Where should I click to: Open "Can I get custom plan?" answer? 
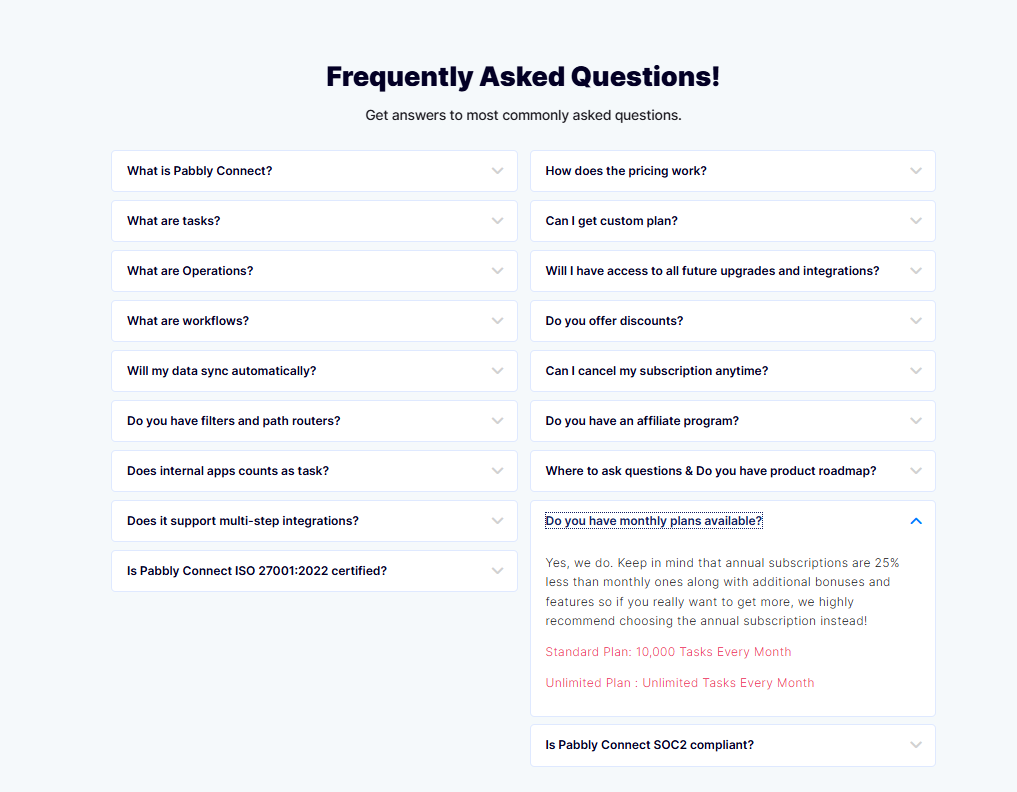(611, 221)
